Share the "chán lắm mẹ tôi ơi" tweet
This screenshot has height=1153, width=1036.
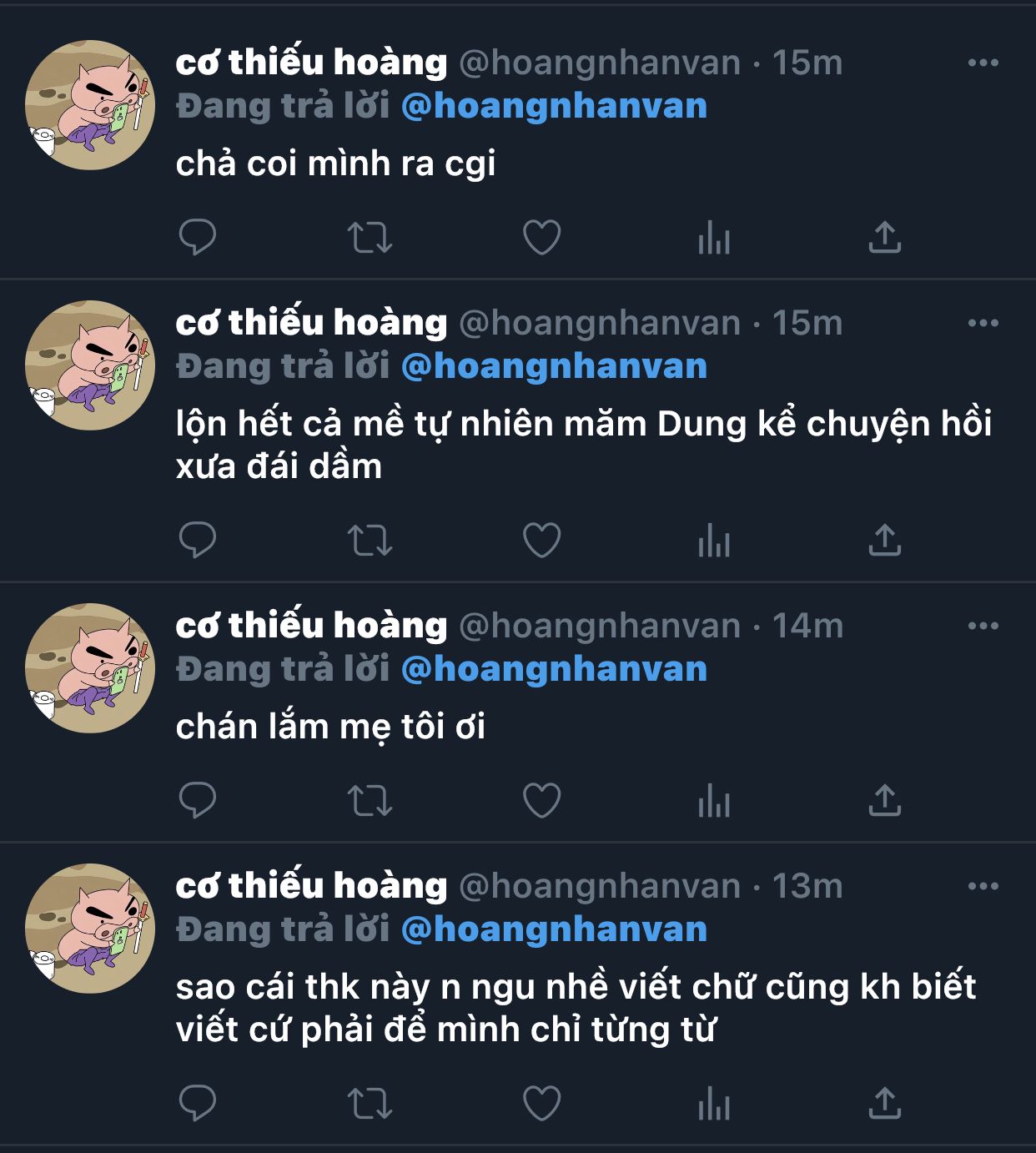pyautogui.click(x=885, y=801)
